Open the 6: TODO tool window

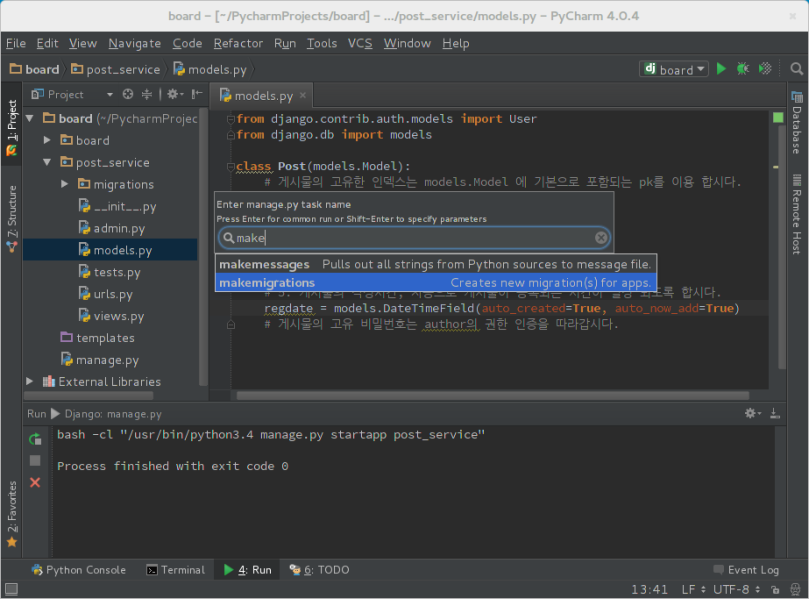(320, 570)
